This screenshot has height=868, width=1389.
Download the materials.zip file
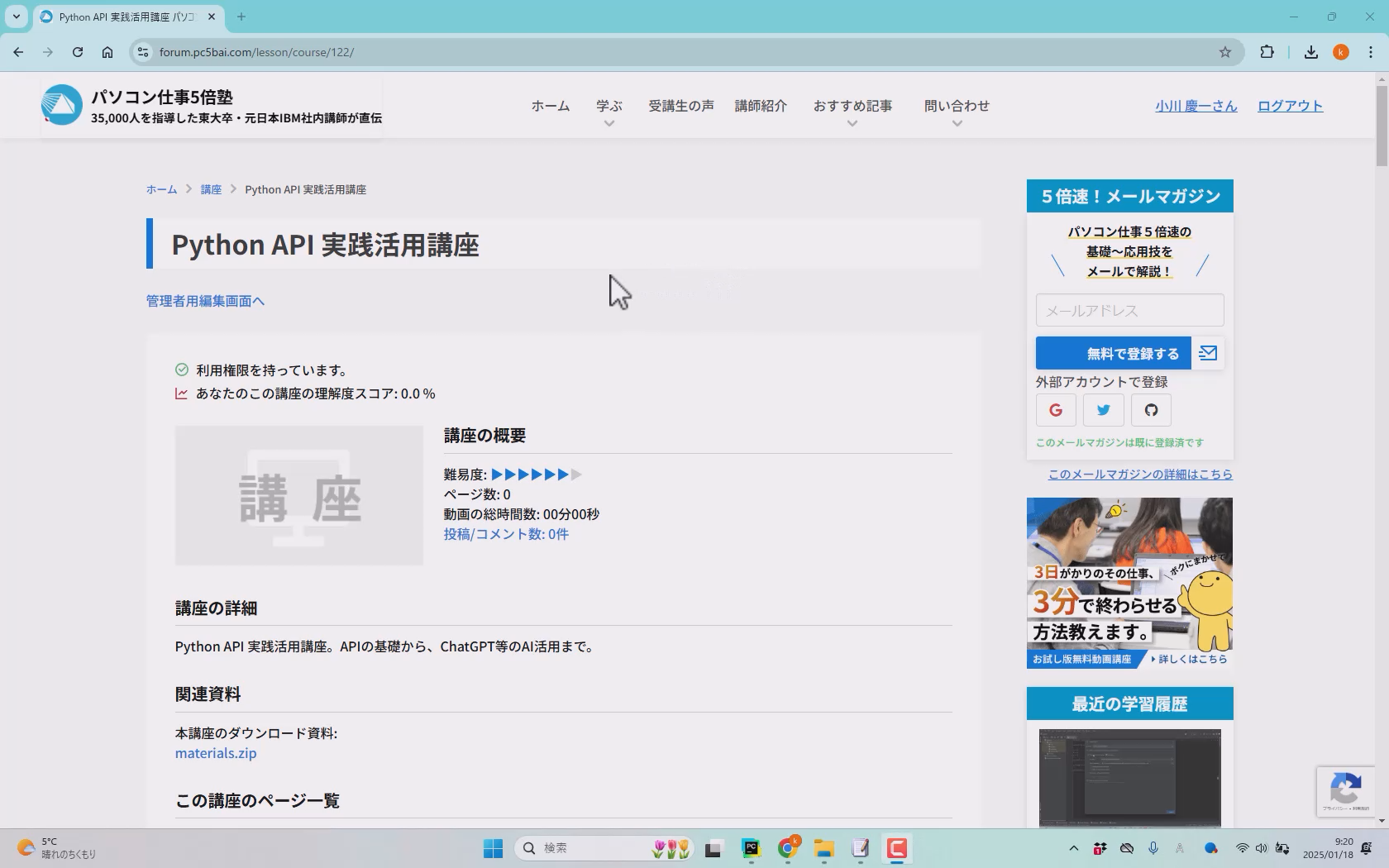pos(215,753)
